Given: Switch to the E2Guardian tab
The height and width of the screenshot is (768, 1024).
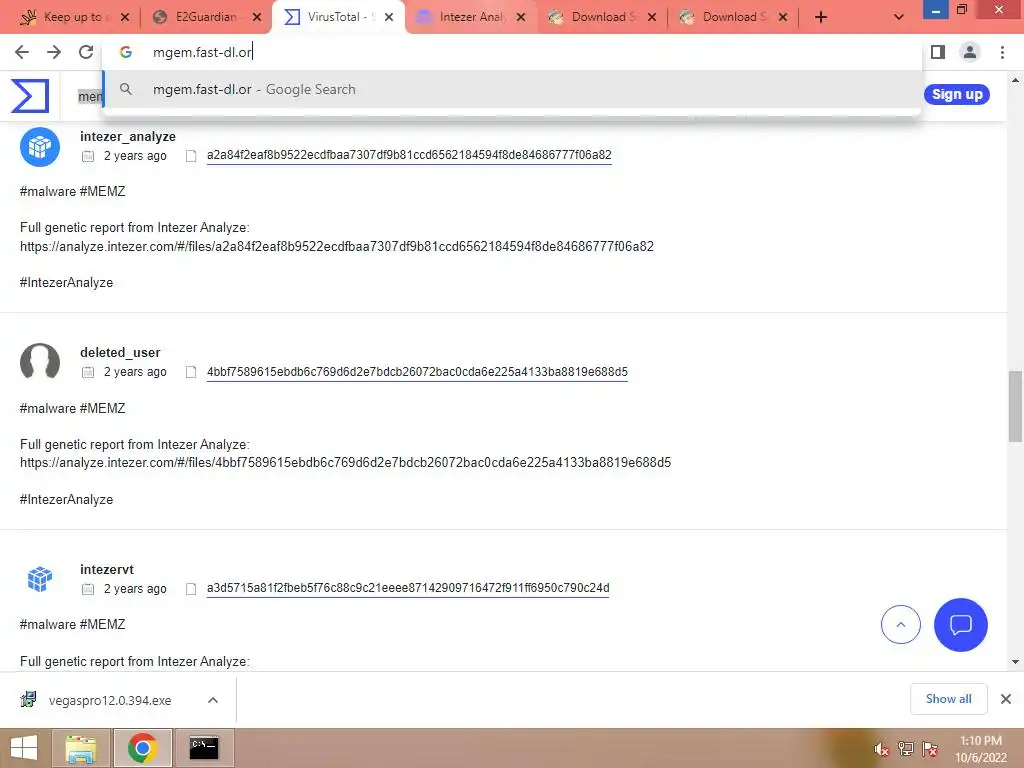Looking at the screenshot, I should (206, 17).
